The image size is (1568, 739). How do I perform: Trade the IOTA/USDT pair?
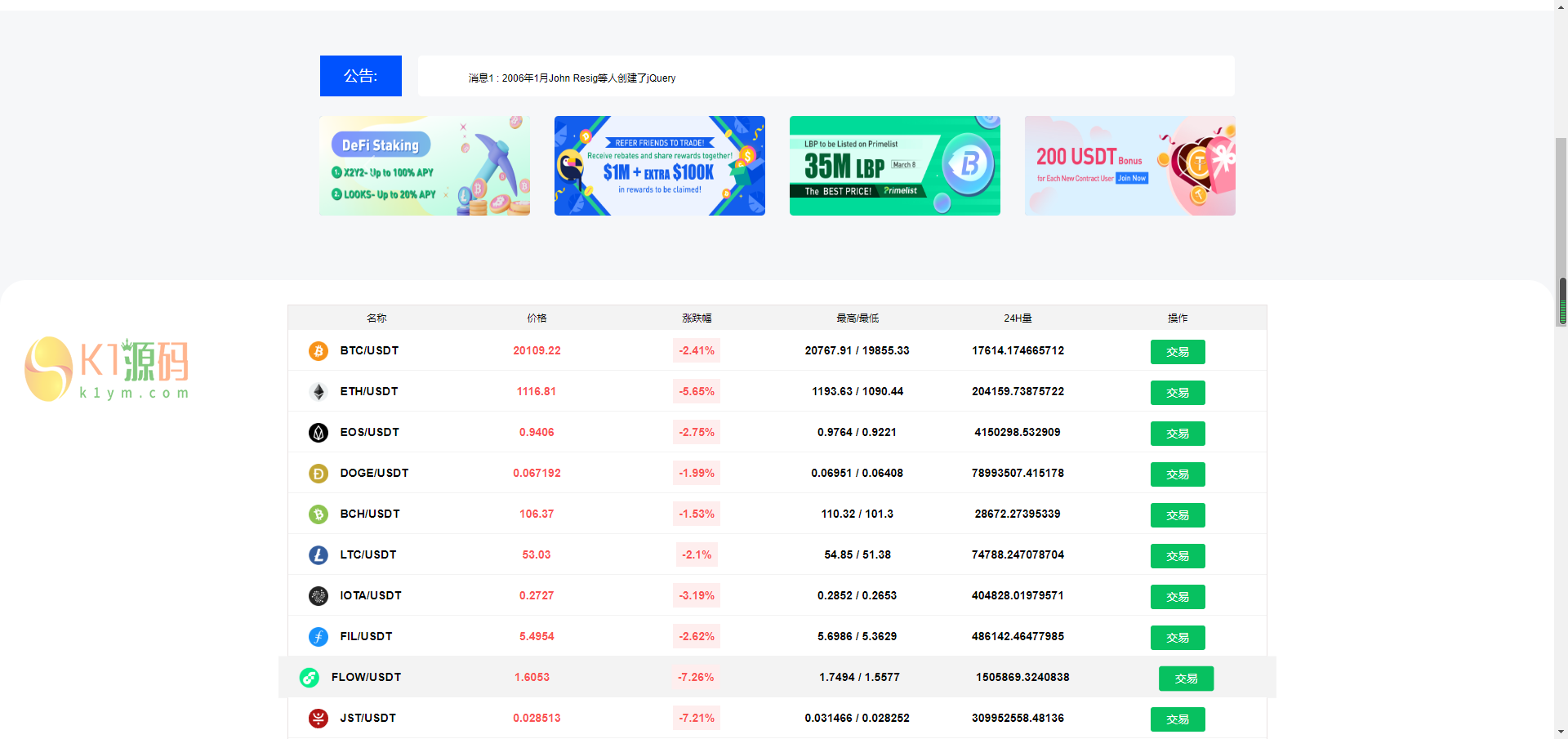(1178, 597)
